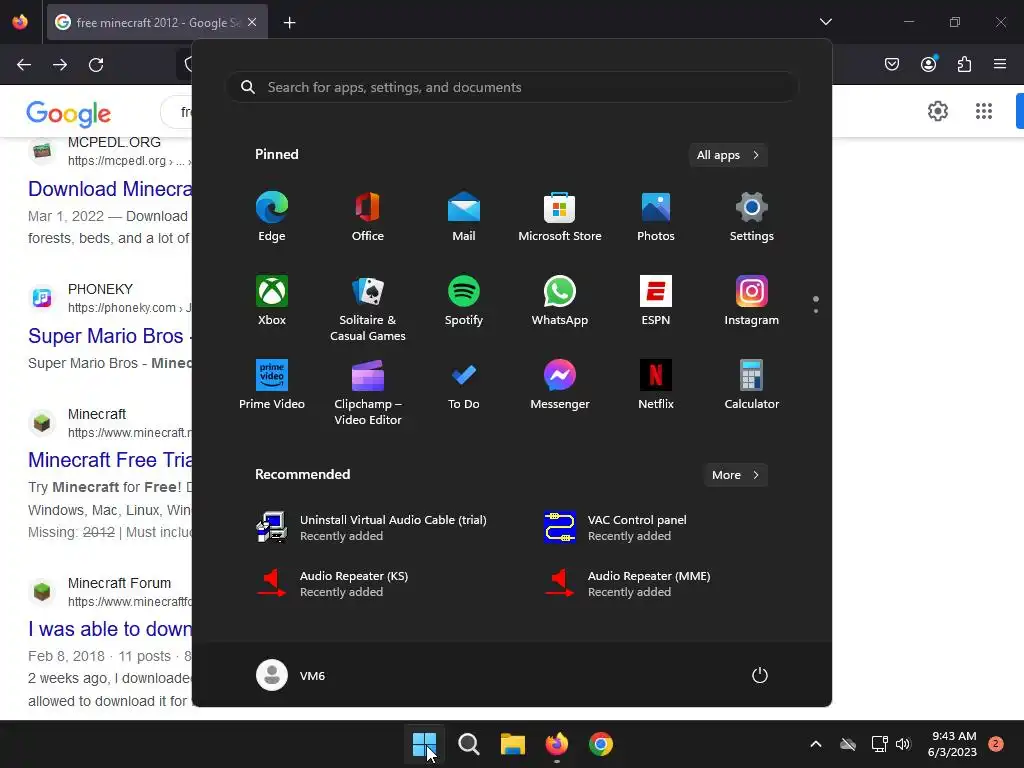
Task: Open the 9:43 AM clock and calendar
Action: 952,744
